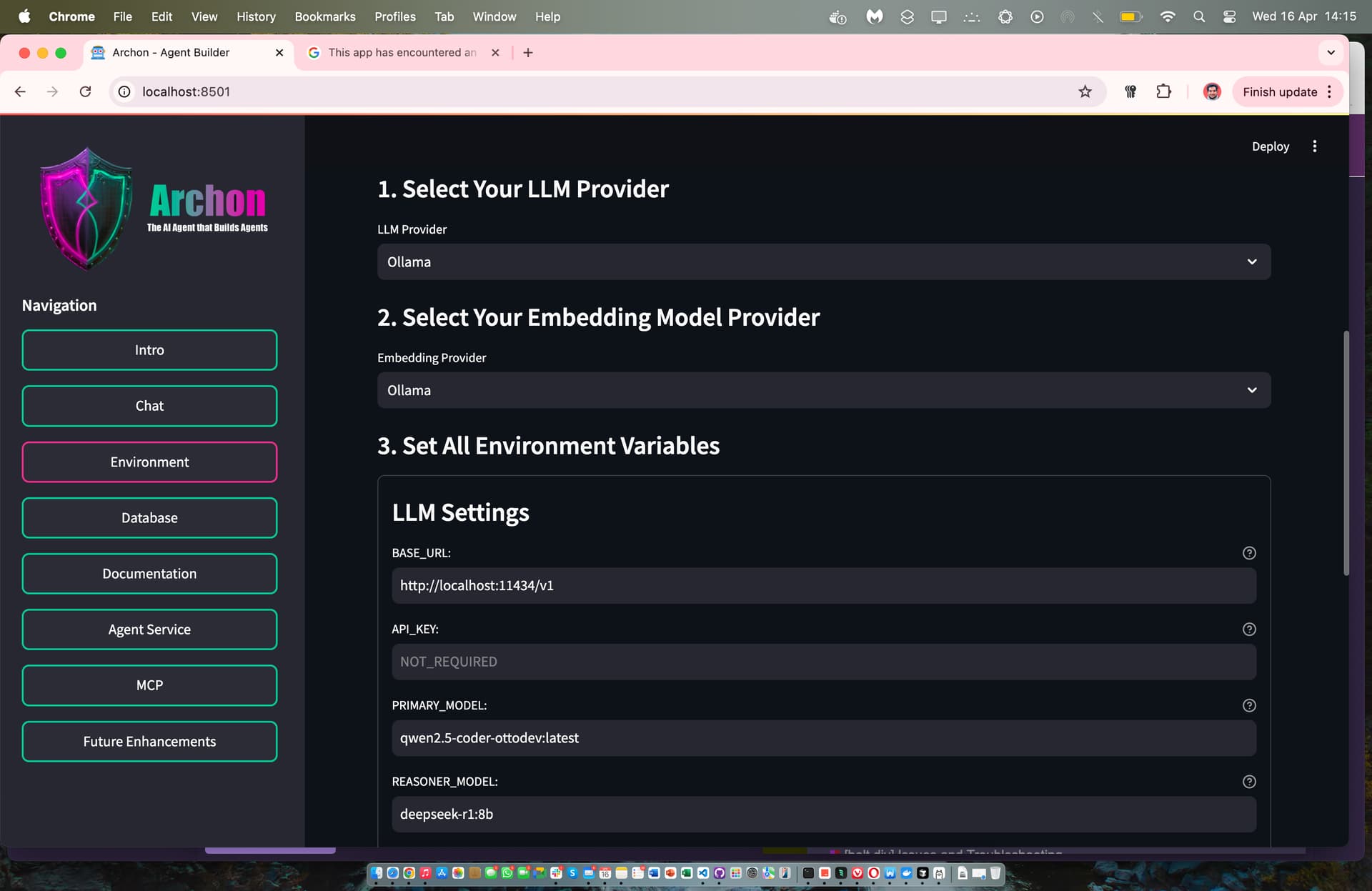This screenshot has width=1372, height=891.
Task: Open the Database navigation page
Action: (149, 518)
